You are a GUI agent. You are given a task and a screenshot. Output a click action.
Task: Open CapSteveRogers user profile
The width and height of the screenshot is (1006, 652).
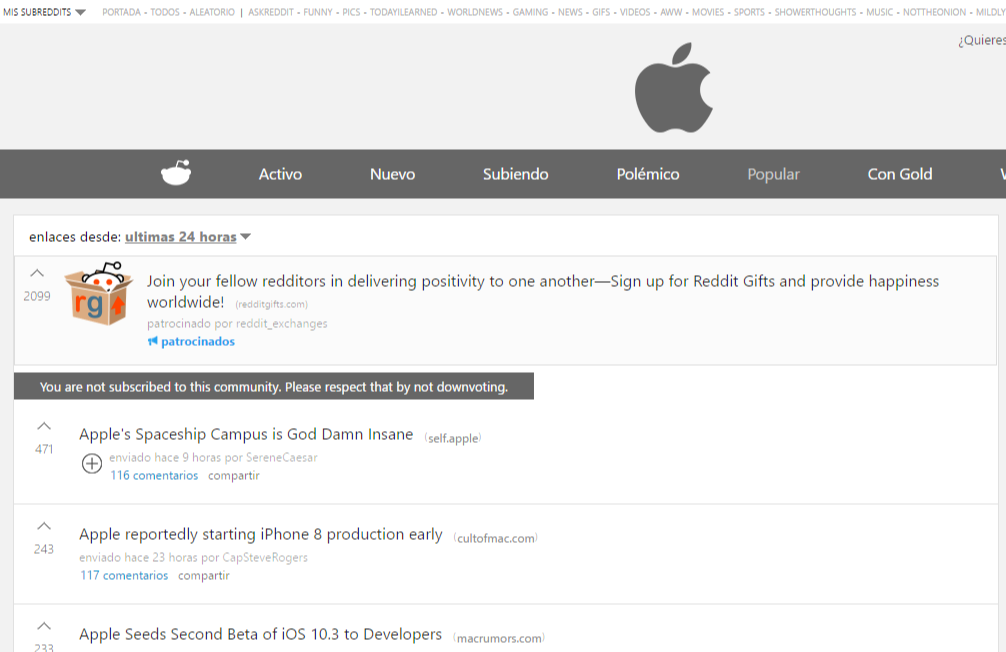tap(265, 558)
